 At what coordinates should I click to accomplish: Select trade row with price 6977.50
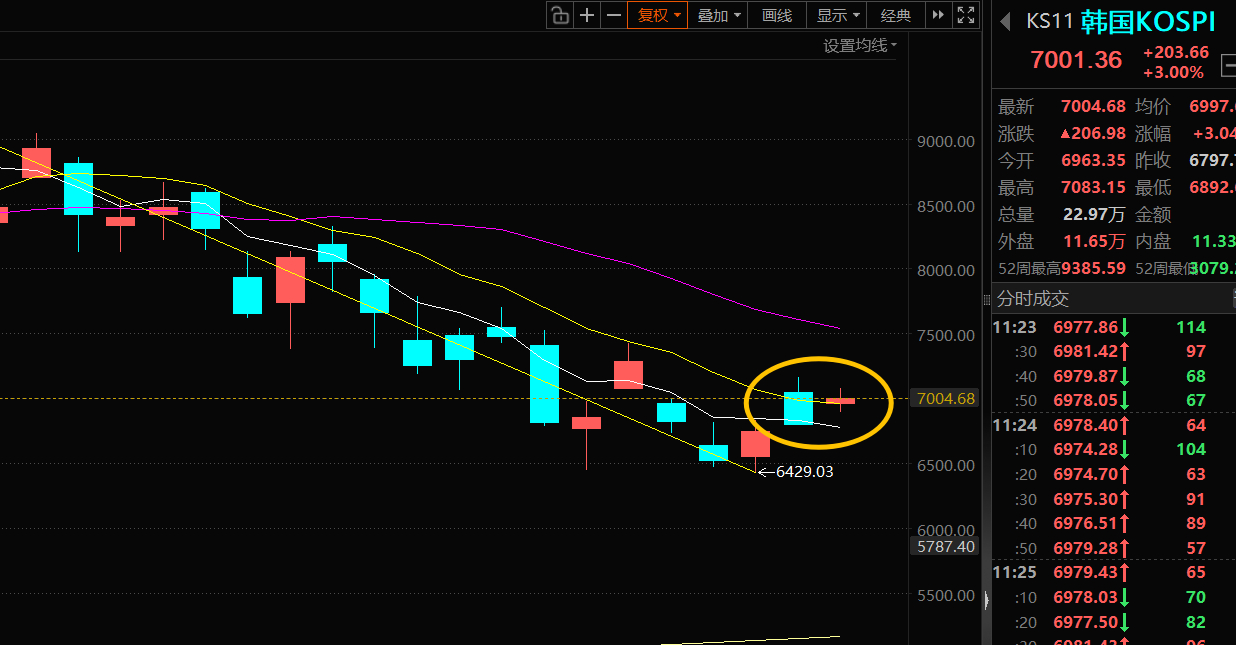[1114, 621]
